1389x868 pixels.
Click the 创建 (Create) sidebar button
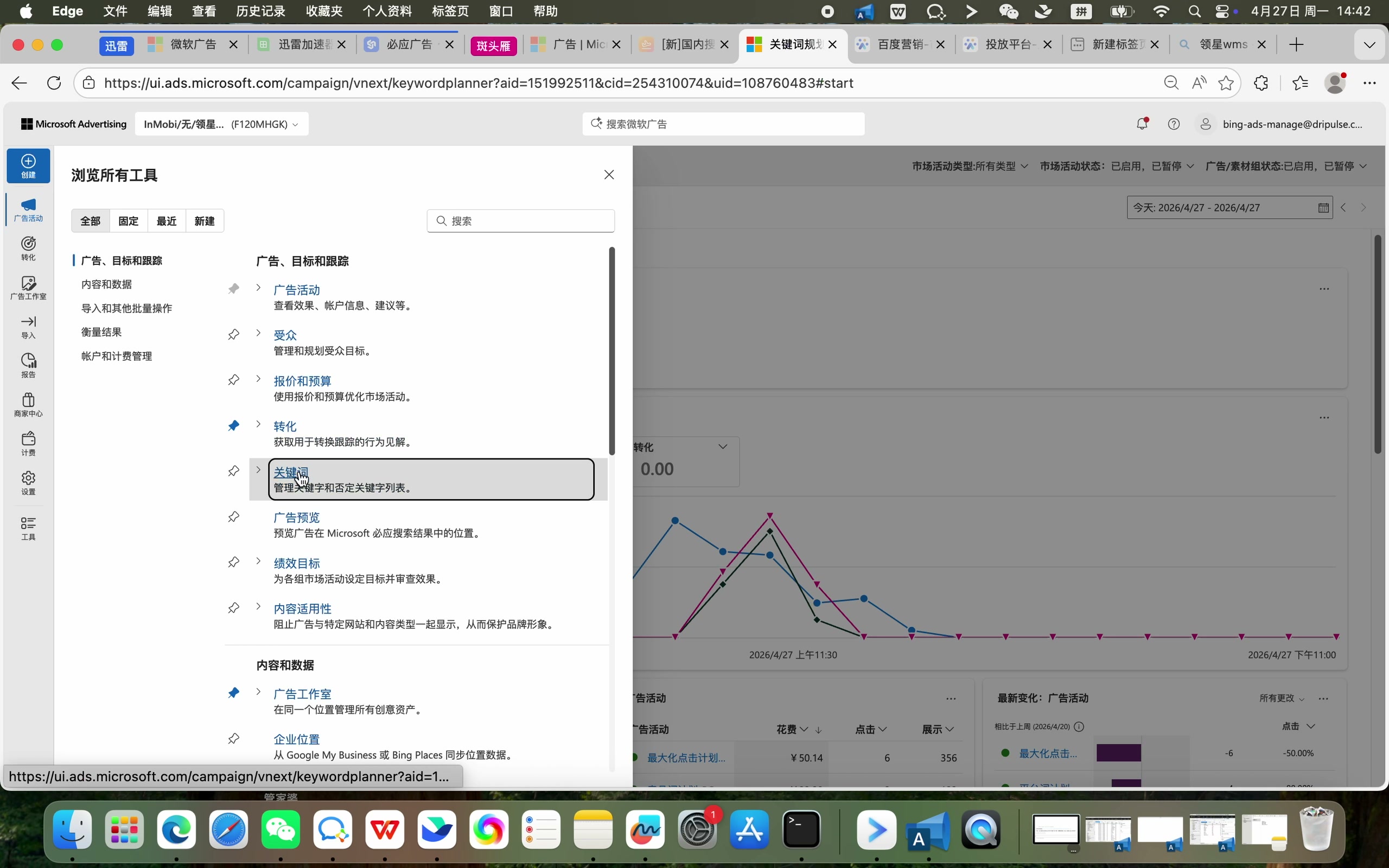coord(28,166)
